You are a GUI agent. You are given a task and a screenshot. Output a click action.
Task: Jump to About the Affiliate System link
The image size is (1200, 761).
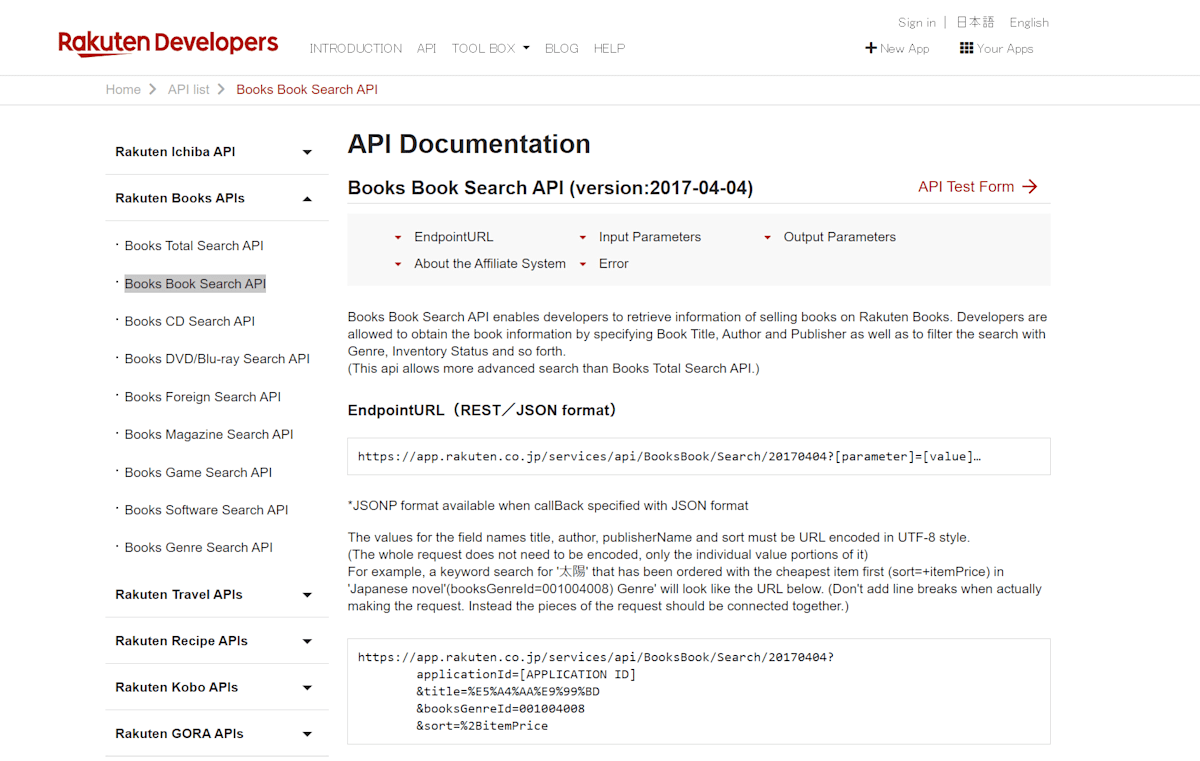(490, 264)
